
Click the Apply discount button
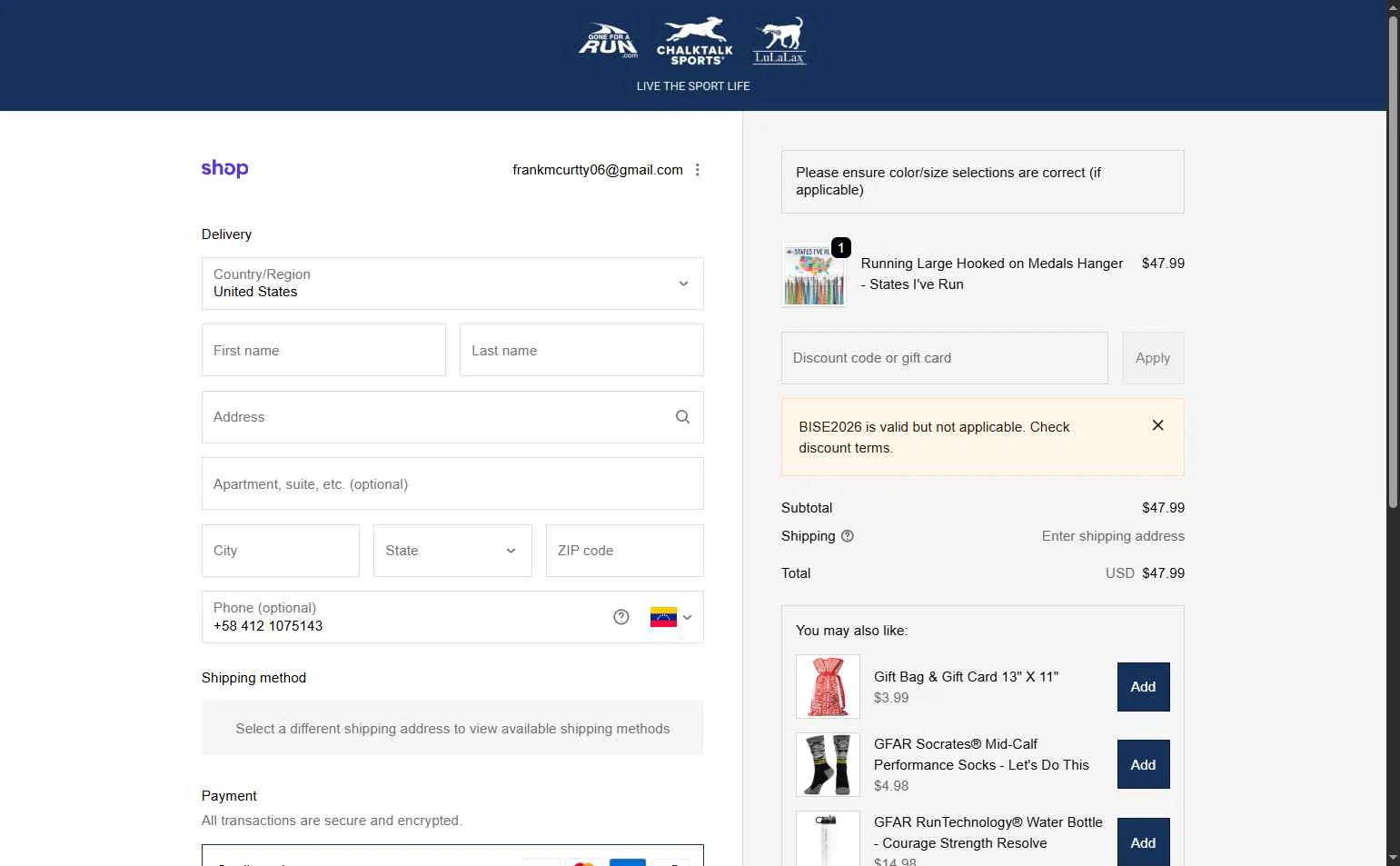click(1153, 358)
